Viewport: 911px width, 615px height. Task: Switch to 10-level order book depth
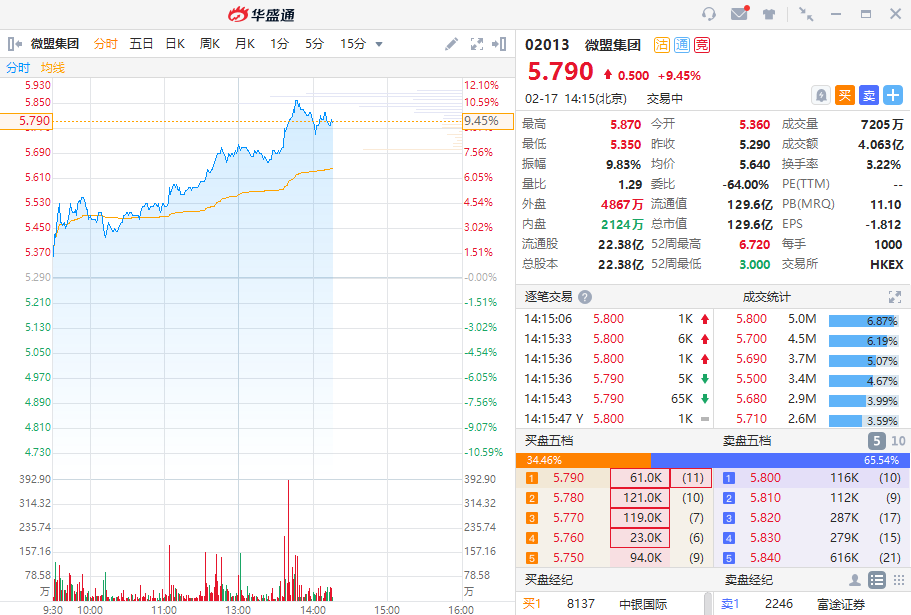click(x=898, y=441)
